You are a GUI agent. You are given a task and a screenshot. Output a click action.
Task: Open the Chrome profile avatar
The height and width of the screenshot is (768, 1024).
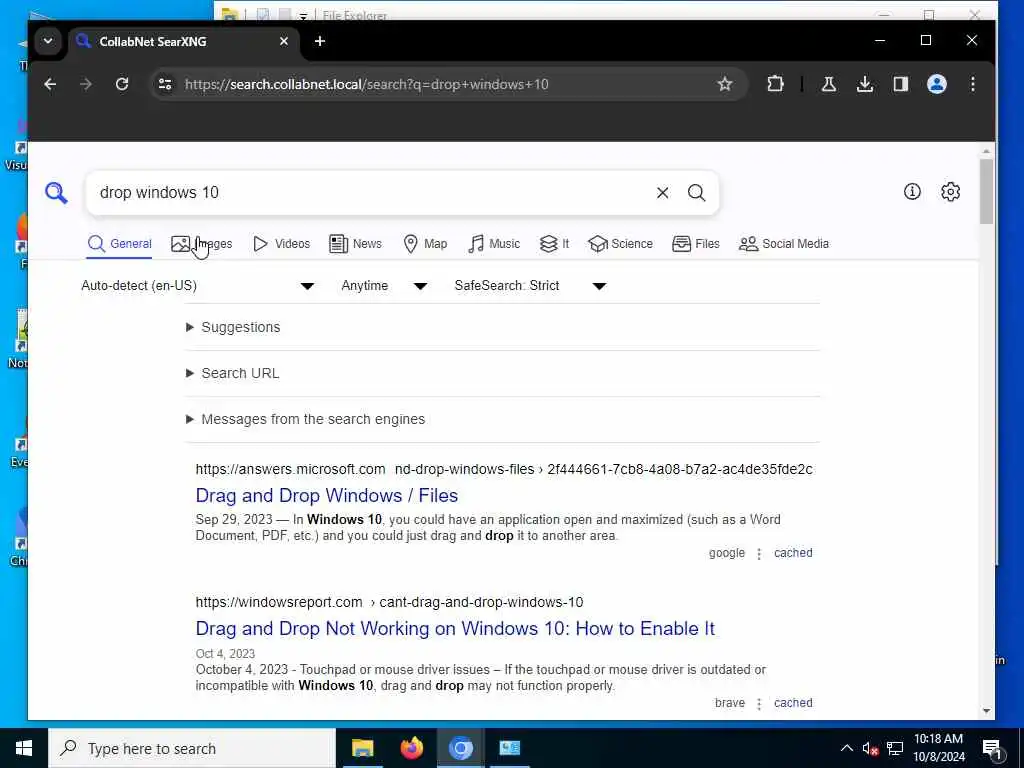(936, 84)
